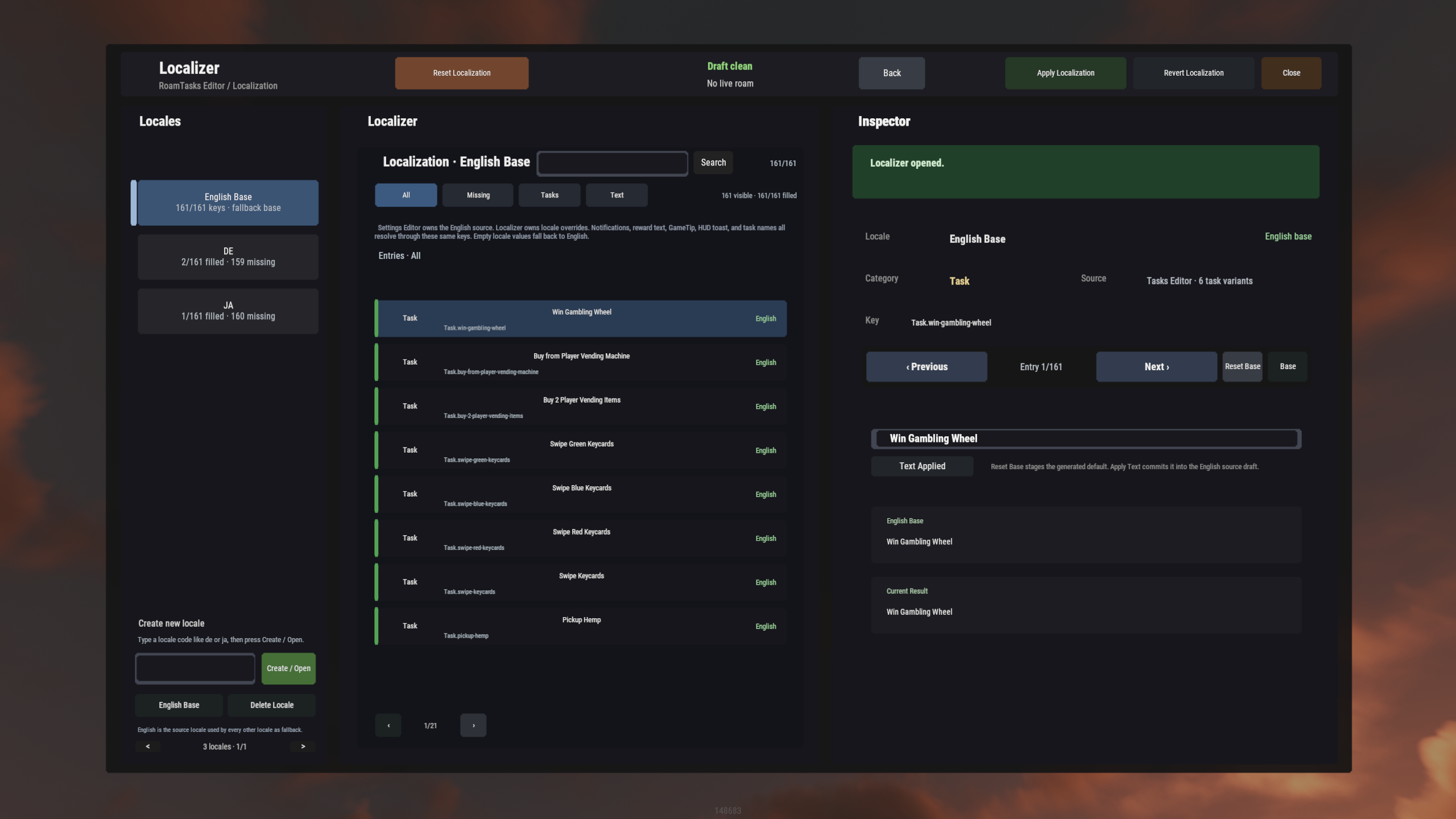Show Text category entries
This screenshot has height=819, width=1456.
tap(617, 195)
